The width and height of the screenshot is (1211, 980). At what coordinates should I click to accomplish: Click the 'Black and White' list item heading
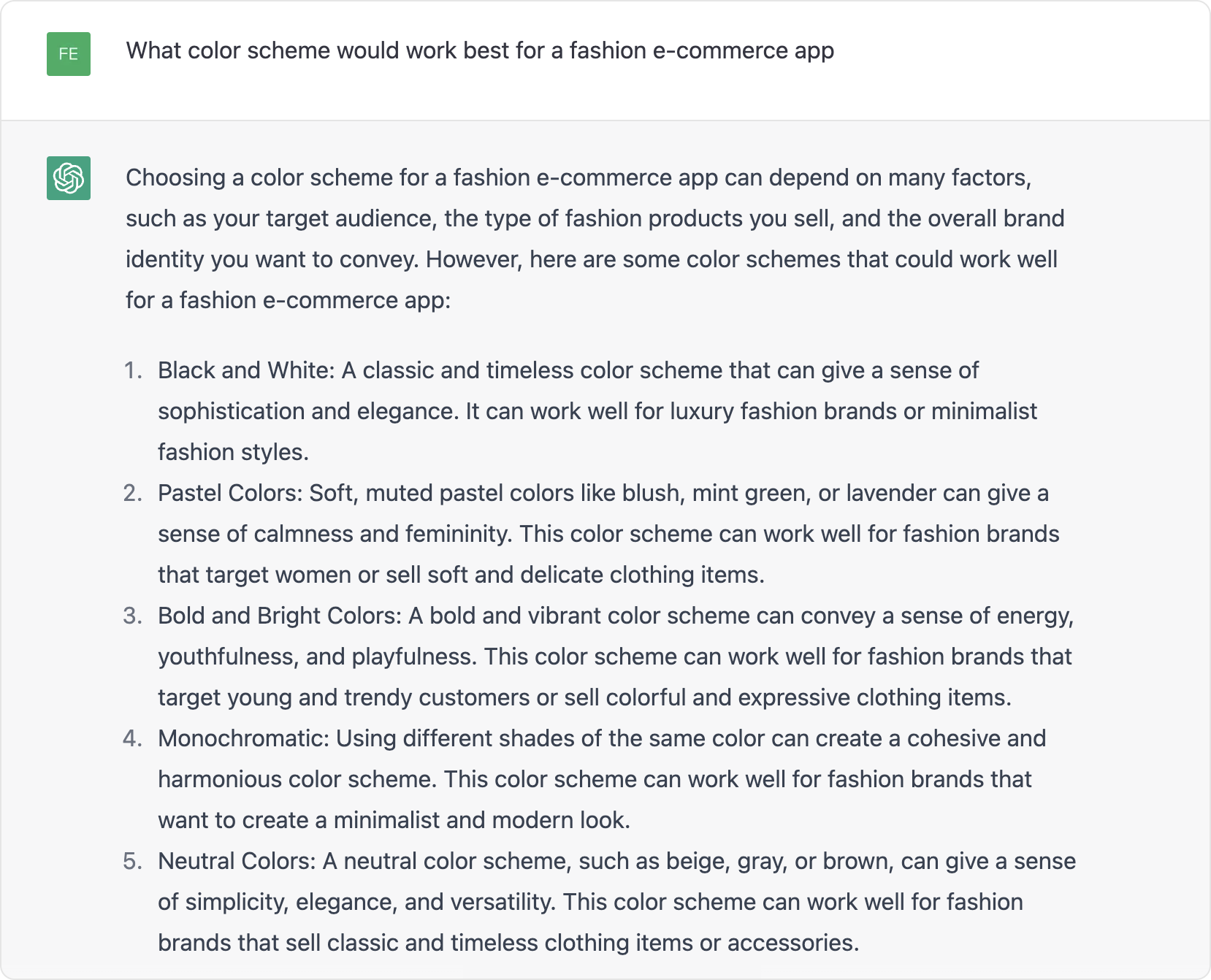[245, 370]
